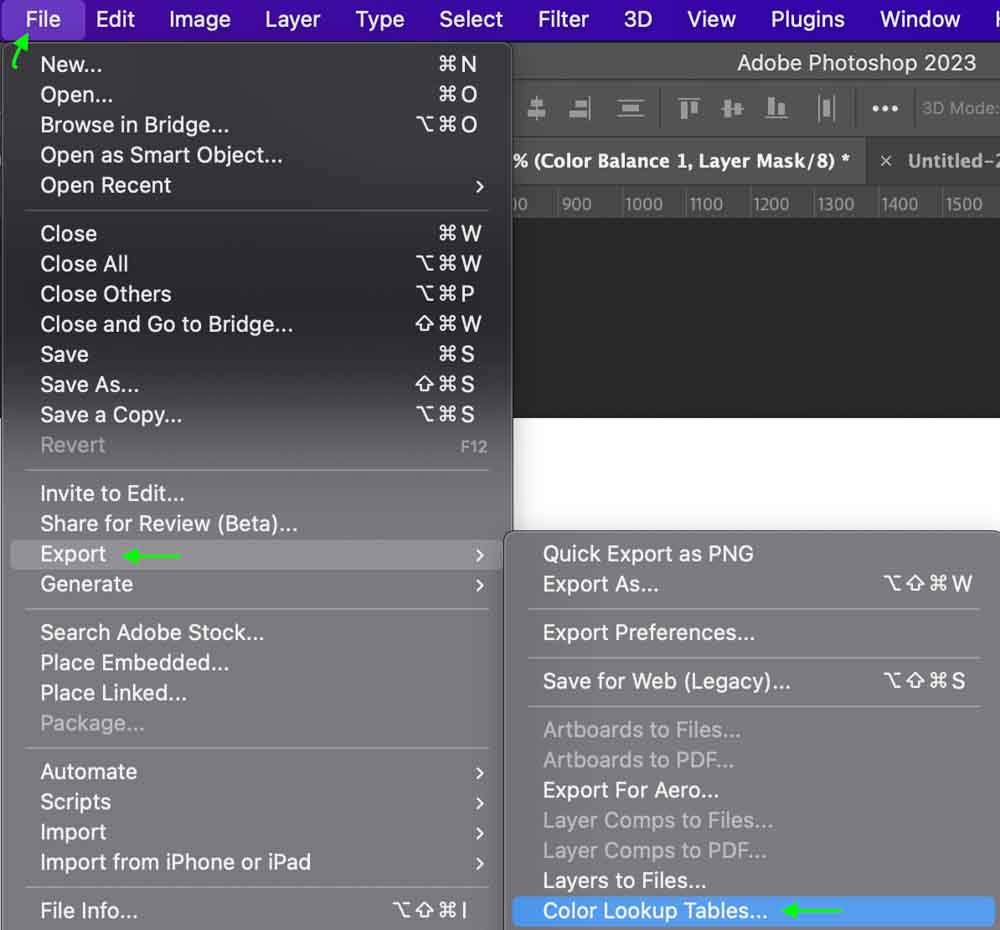This screenshot has width=1000, height=930.
Task: Open the three-dot more align options
Action: pyautogui.click(x=885, y=109)
